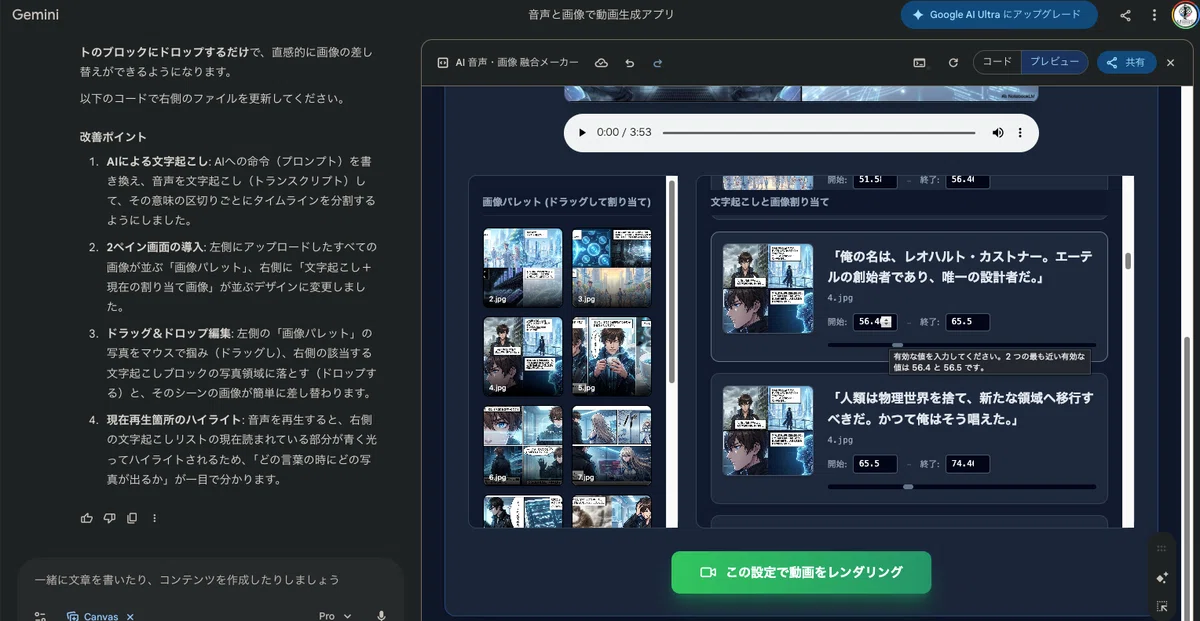Viewport: 1200px width, 621px height.
Task: Click the timing slider under the 俺の名は block
Action: [960, 345]
